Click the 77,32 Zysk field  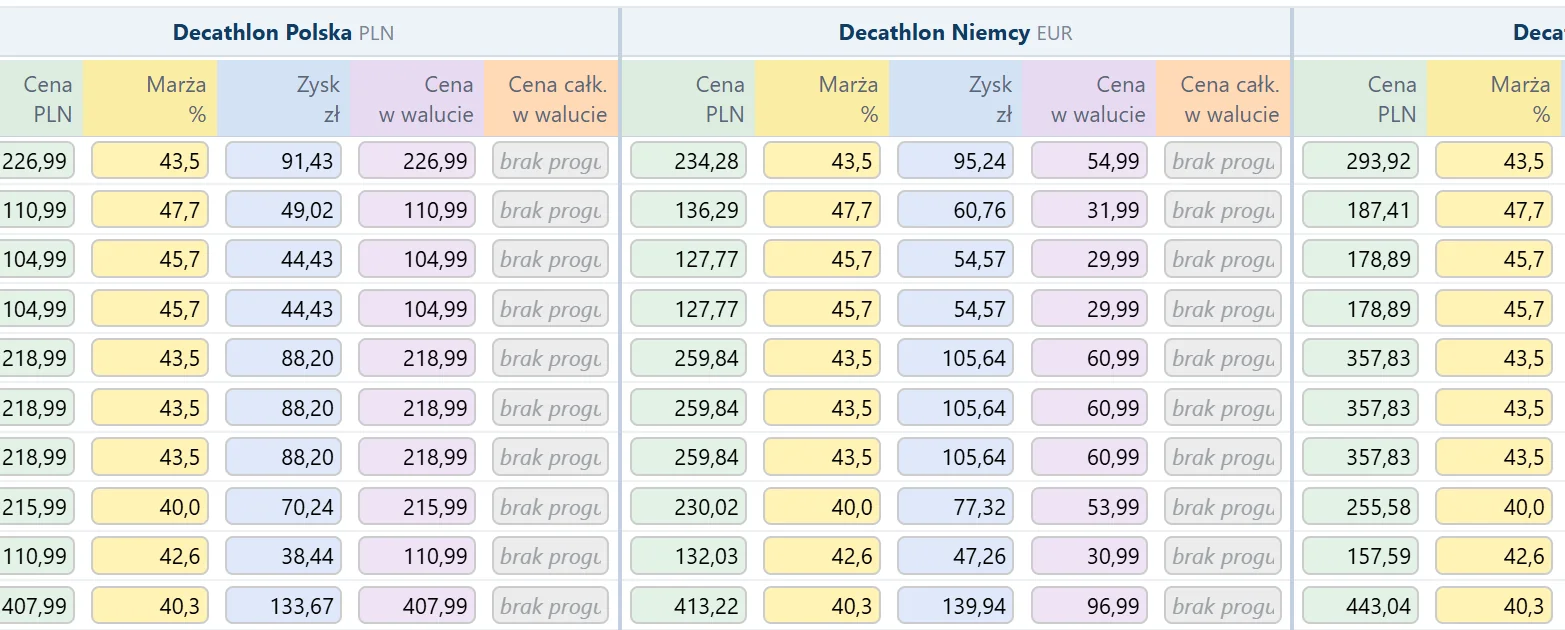pos(956,507)
